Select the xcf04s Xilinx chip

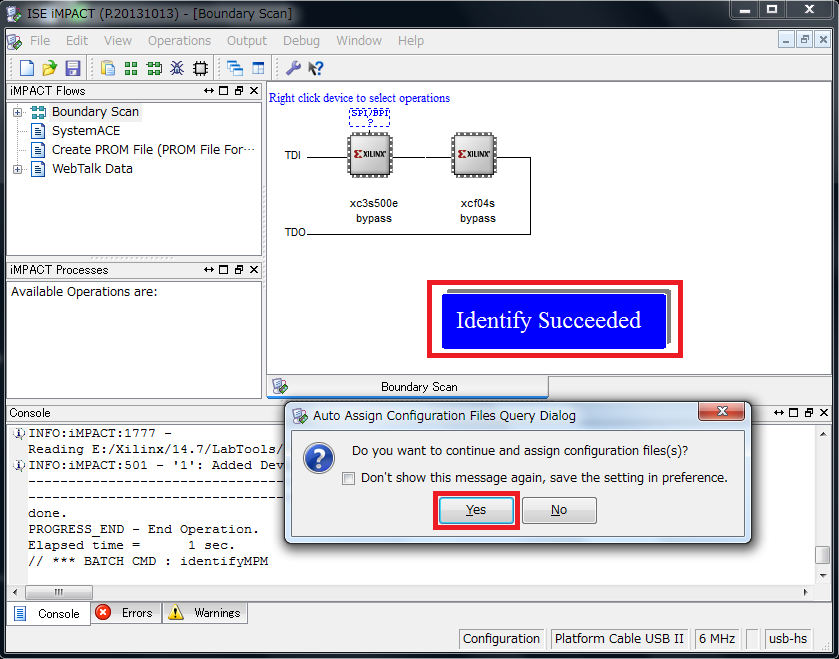pos(474,155)
